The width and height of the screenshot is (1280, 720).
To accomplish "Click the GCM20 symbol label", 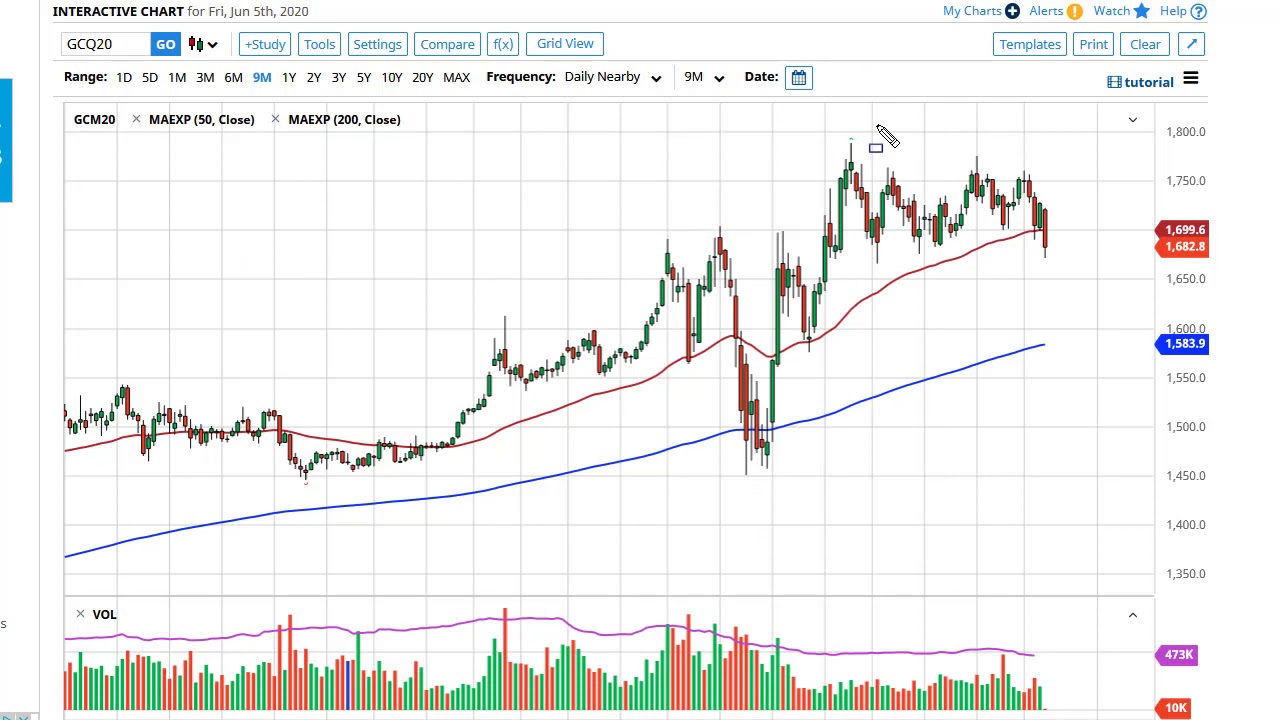I will (94, 119).
